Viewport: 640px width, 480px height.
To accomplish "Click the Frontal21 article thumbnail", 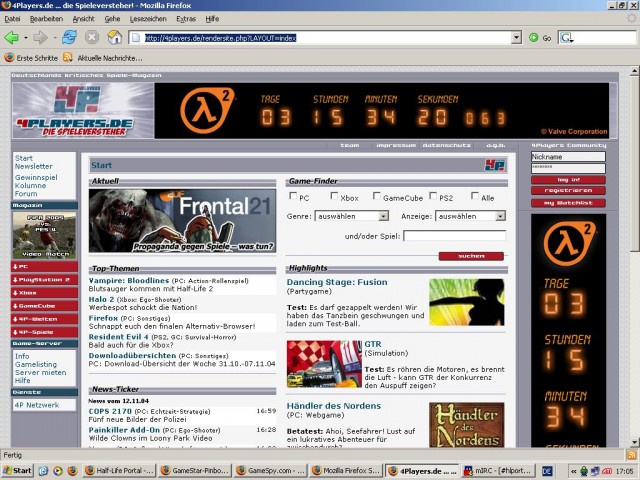I will [x=182, y=220].
